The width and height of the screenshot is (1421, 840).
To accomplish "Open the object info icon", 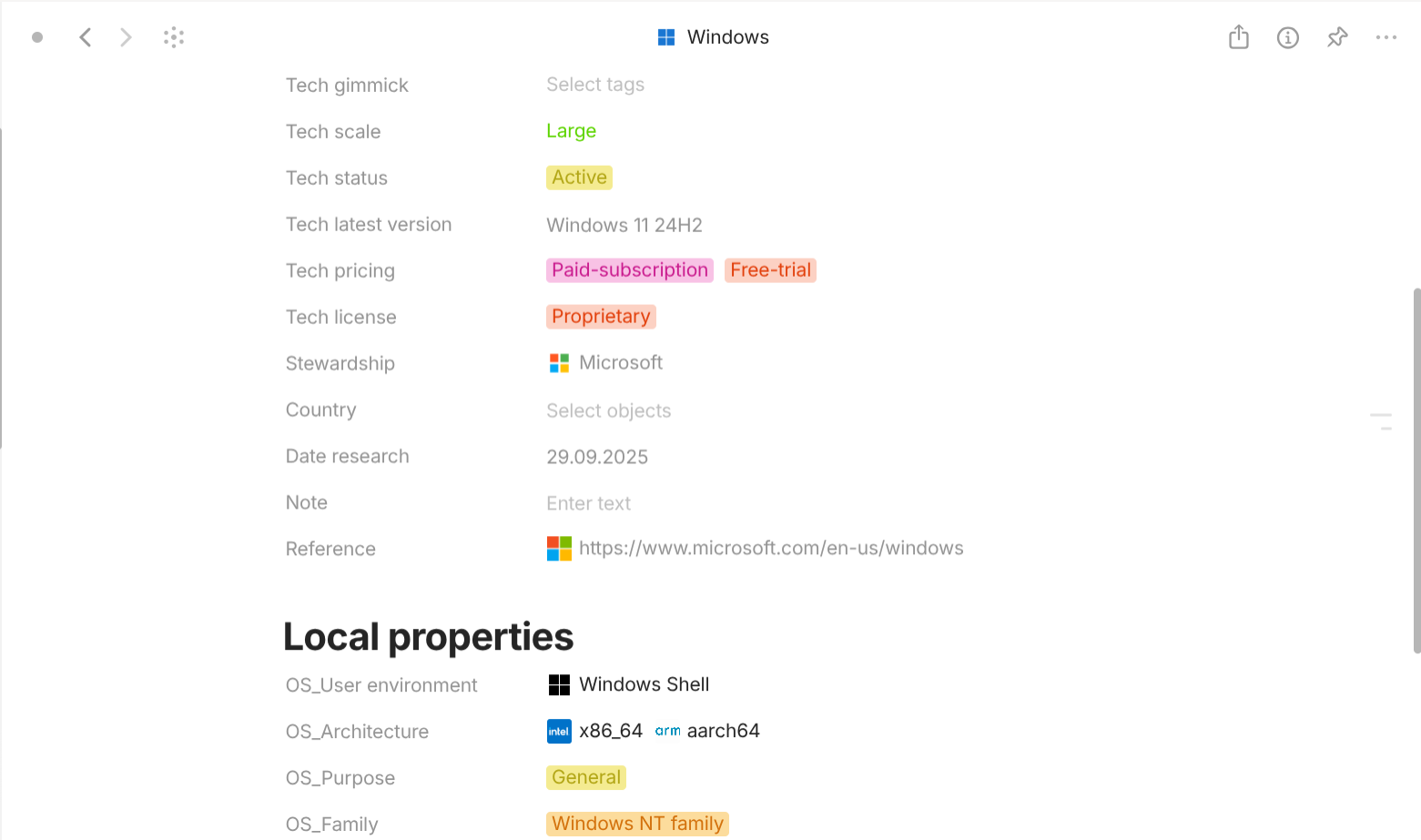I will click(x=1287, y=37).
